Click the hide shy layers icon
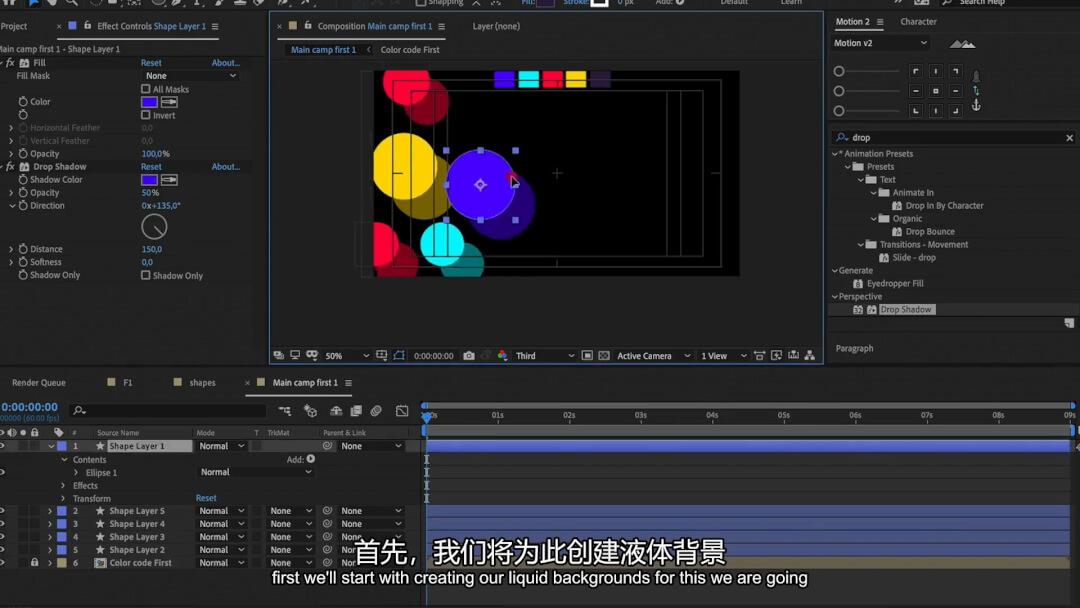Viewport: 1080px width, 608px height. (x=336, y=410)
